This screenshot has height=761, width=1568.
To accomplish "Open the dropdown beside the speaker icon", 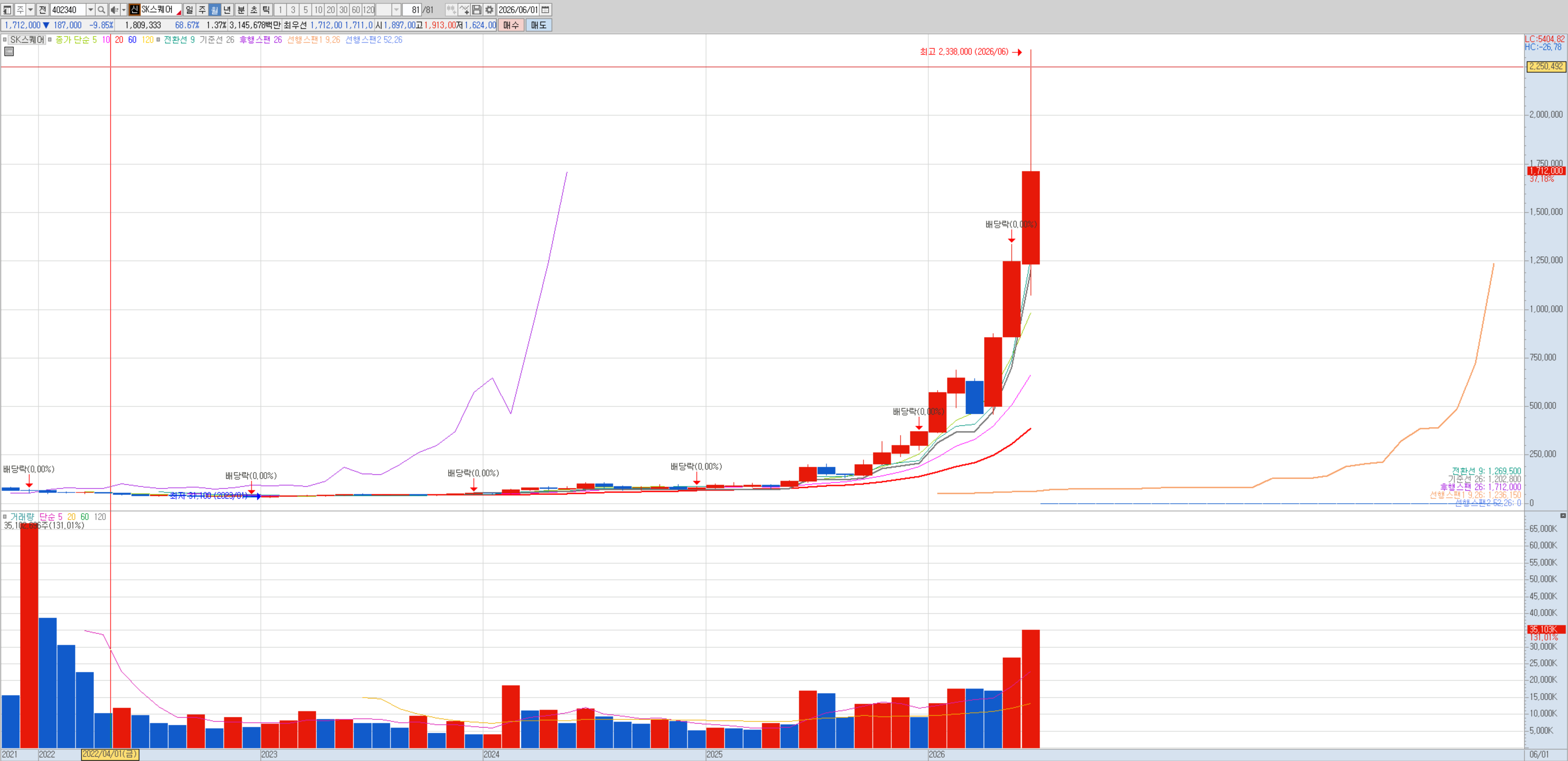I will (123, 10).
